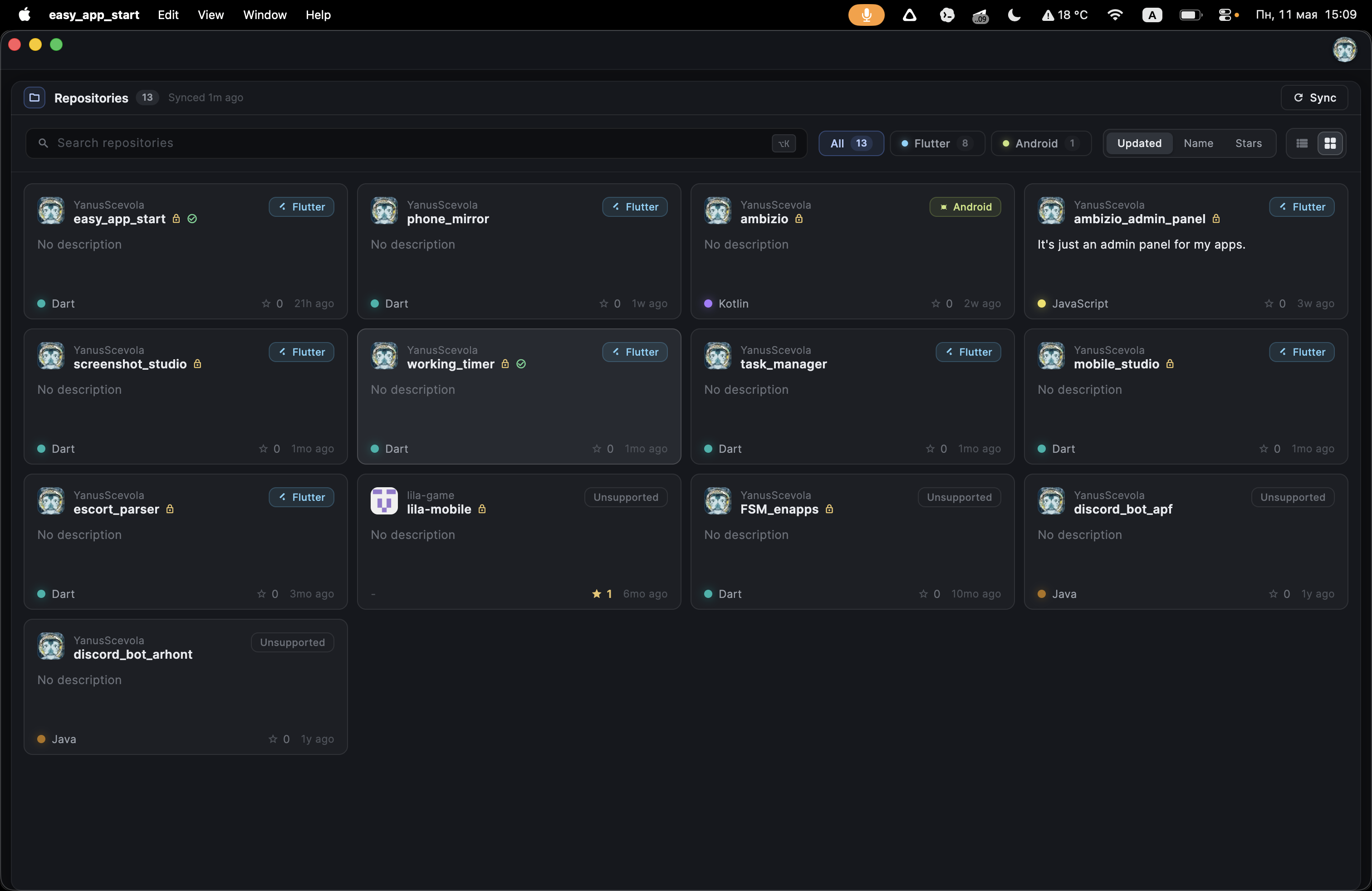Click Unsupported tag on discord_bot_arhont card
Viewport: 1372px width, 891px height.
292,642
